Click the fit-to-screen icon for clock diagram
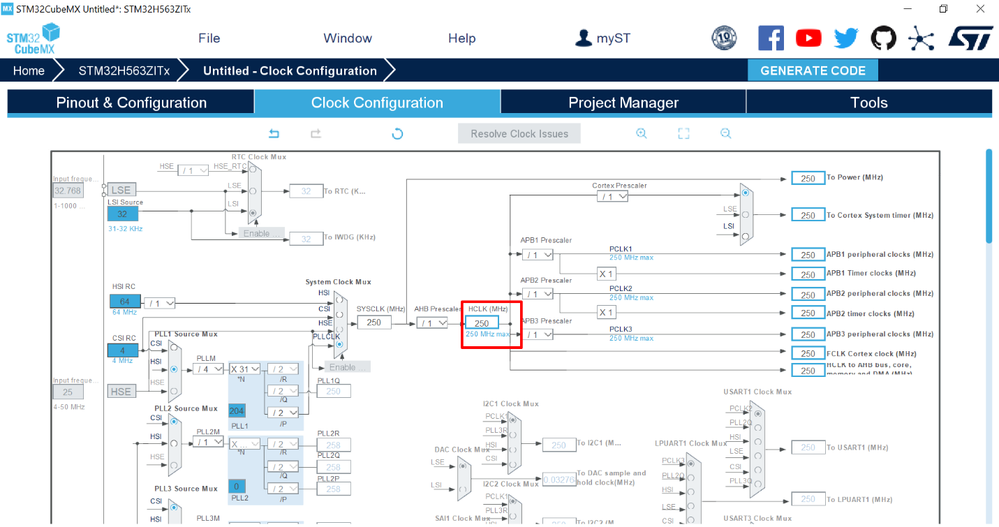Viewport: 999px width, 527px height. click(x=684, y=133)
